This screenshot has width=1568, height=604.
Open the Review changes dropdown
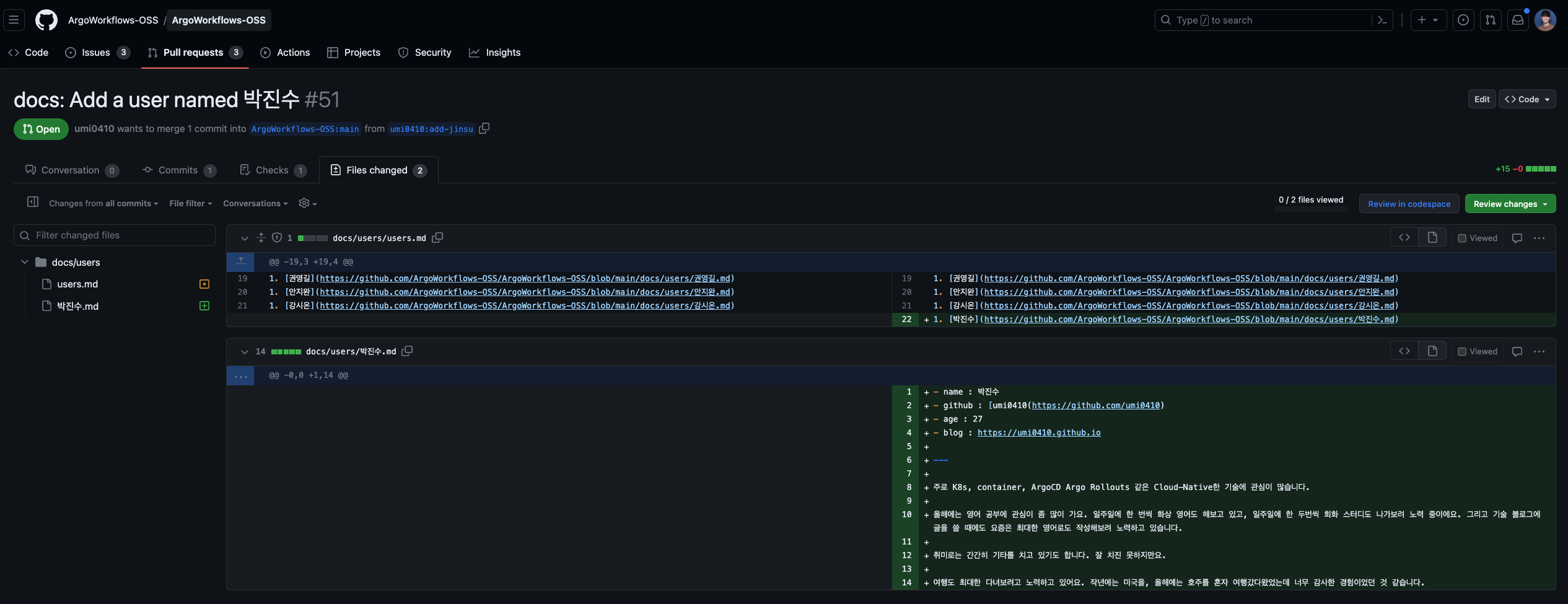1510,204
